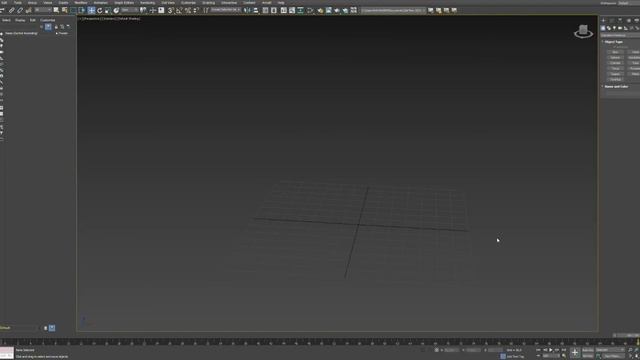The image size is (640, 360).
Task: Click the Perspective viewport label
Action: tap(91, 19)
